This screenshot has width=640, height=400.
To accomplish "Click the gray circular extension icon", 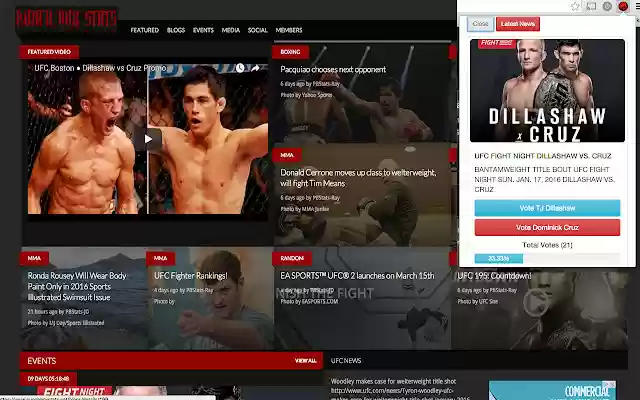I will tap(607, 7).
